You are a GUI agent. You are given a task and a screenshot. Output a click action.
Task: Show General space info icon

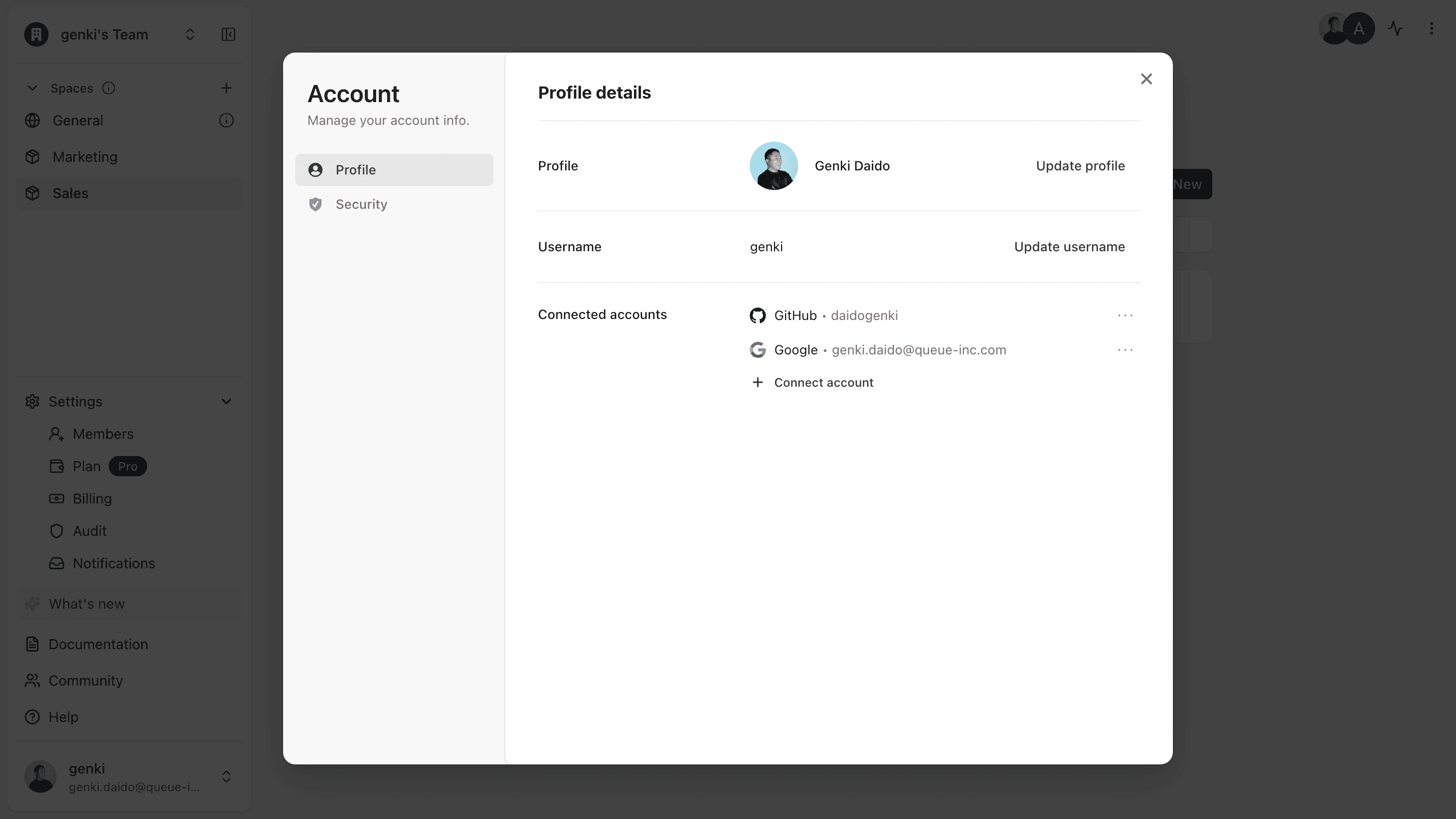[226, 120]
